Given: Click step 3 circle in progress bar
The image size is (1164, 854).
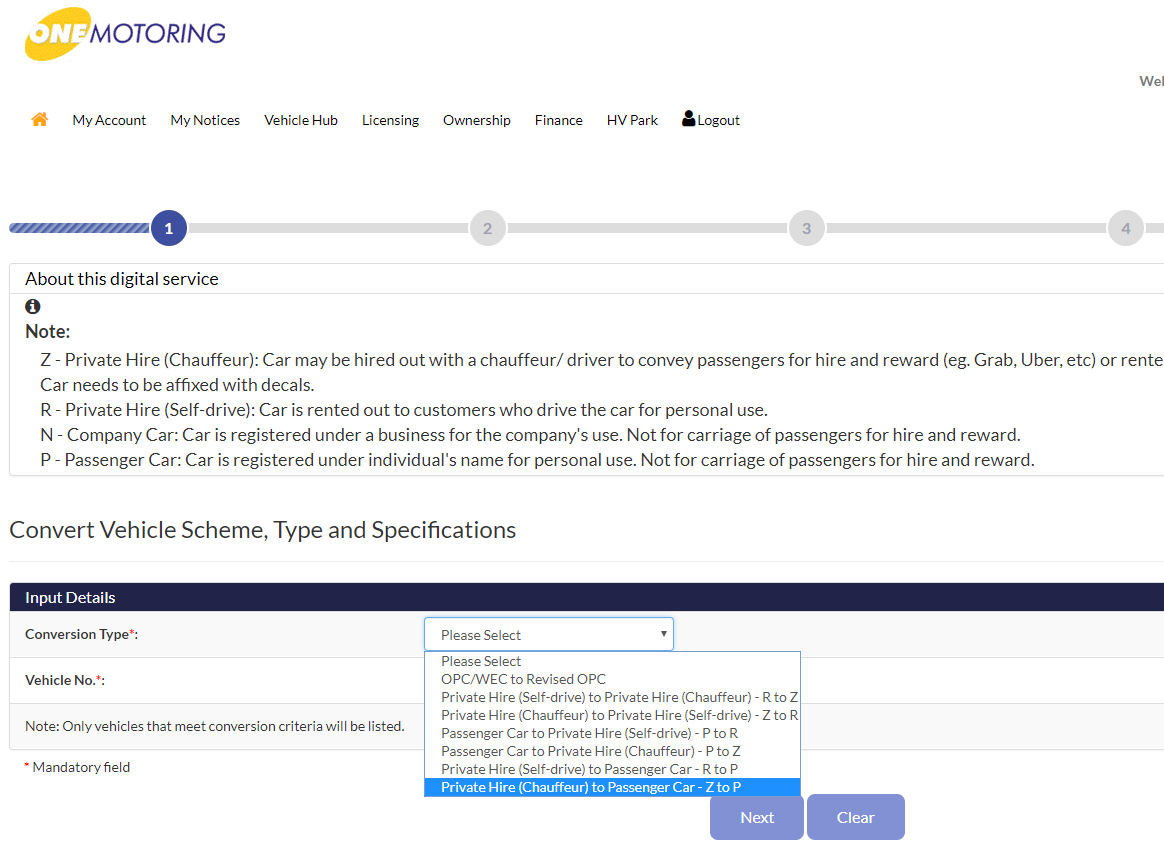Looking at the screenshot, I should click(806, 228).
